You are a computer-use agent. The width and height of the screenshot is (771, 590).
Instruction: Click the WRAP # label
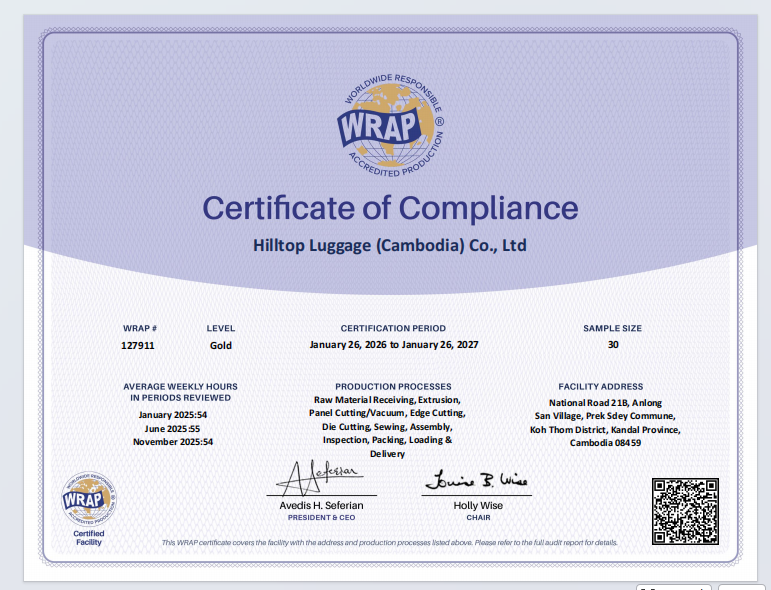point(140,328)
